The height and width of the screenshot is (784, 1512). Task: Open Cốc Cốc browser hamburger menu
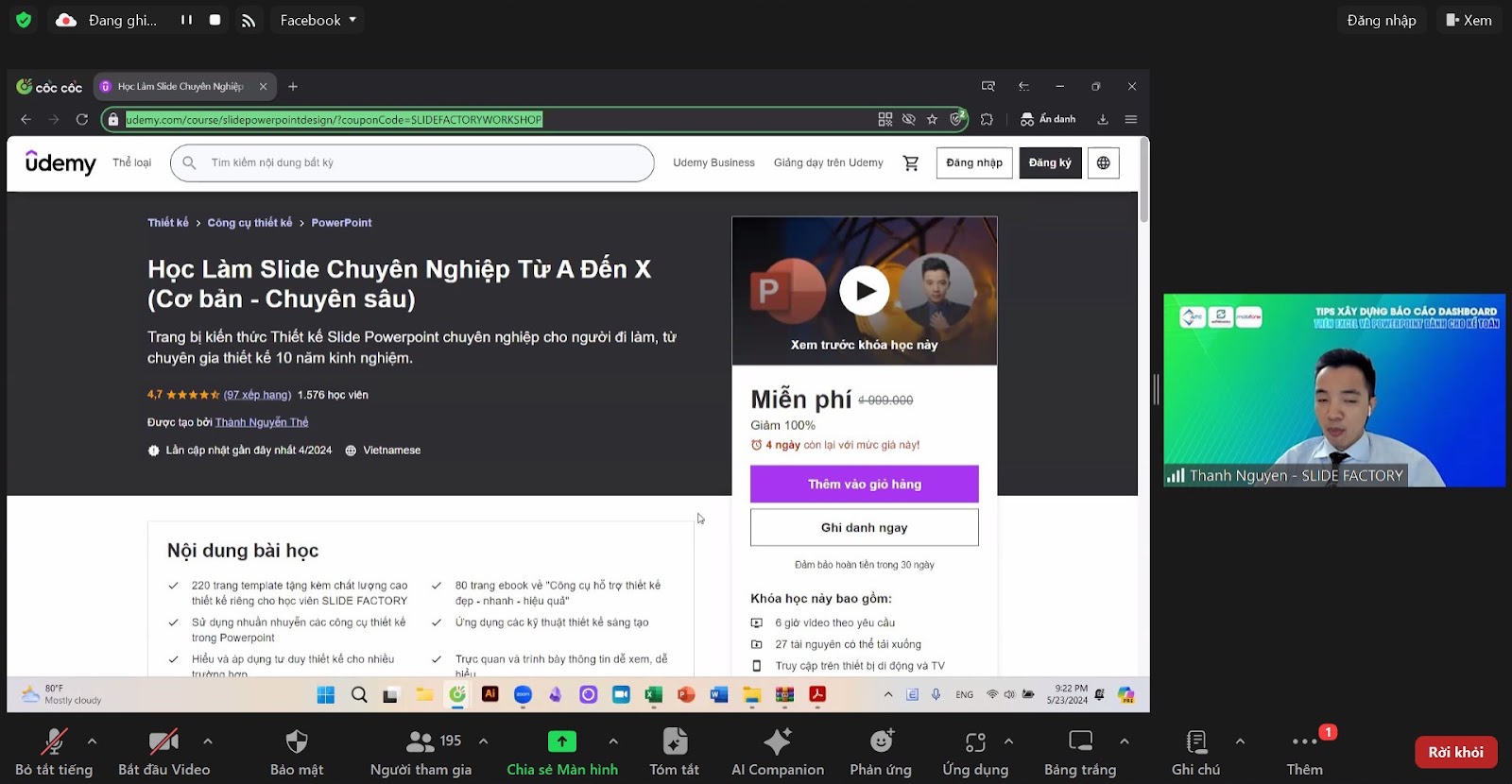1130,119
